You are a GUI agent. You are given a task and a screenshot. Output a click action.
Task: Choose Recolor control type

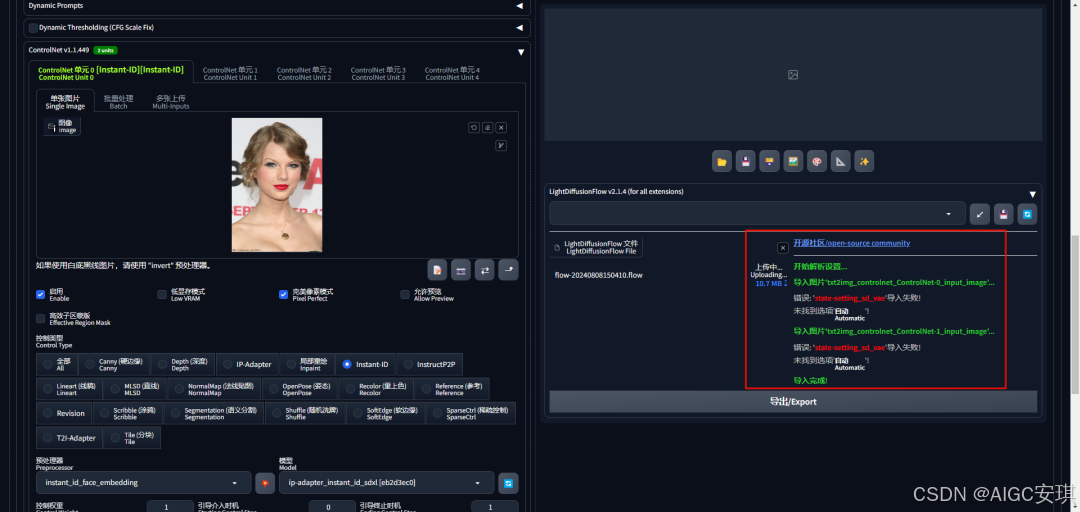click(376, 389)
